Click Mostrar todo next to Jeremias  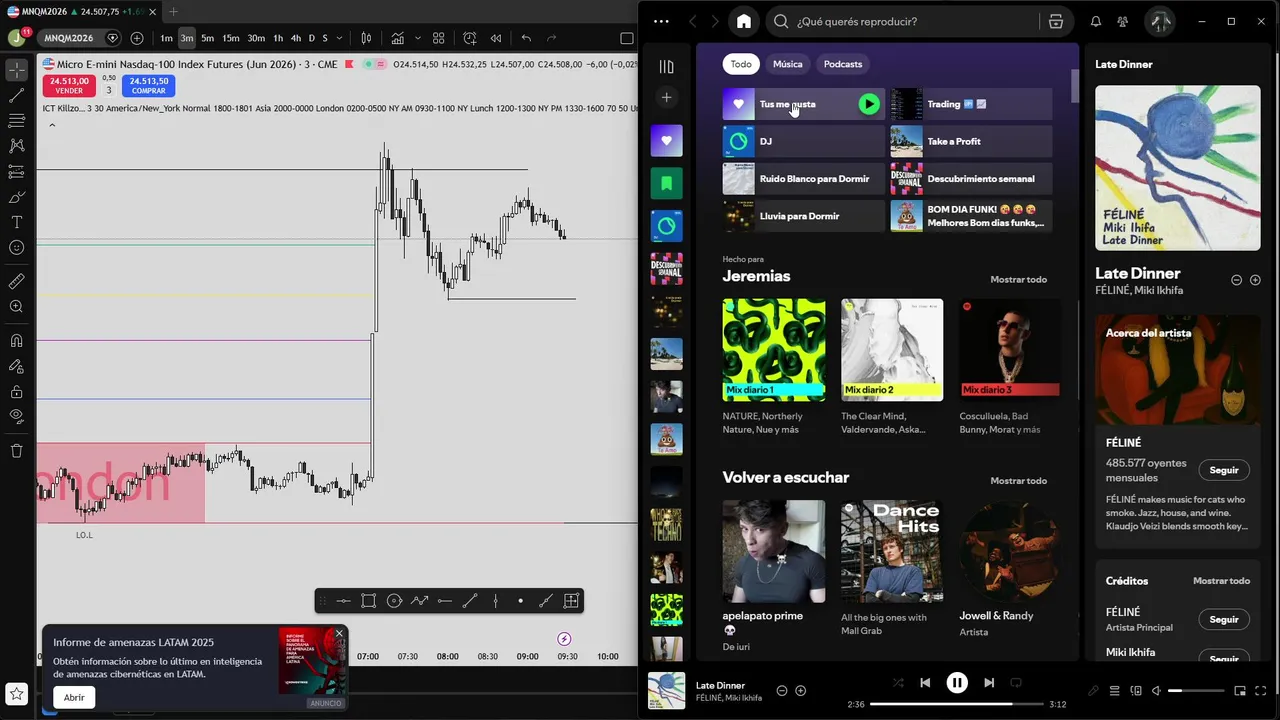tap(1018, 279)
